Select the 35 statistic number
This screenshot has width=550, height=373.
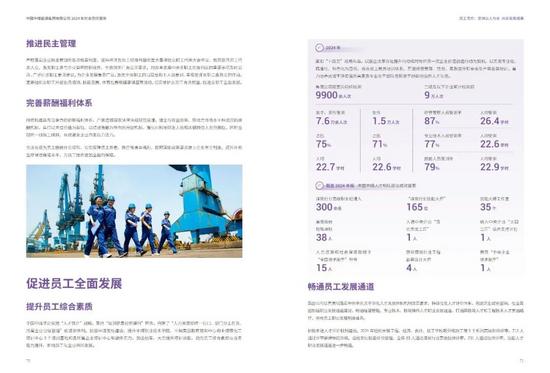[486, 207]
